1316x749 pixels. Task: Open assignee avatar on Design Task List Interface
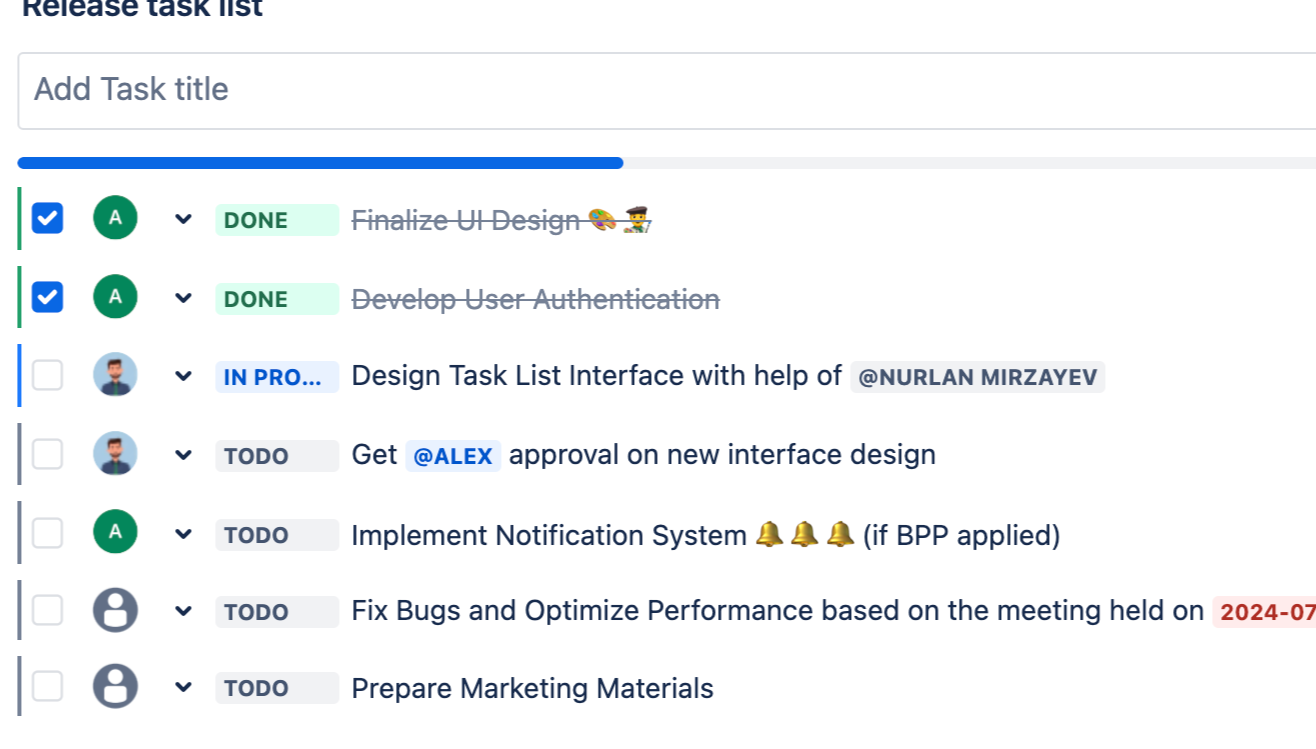115,375
